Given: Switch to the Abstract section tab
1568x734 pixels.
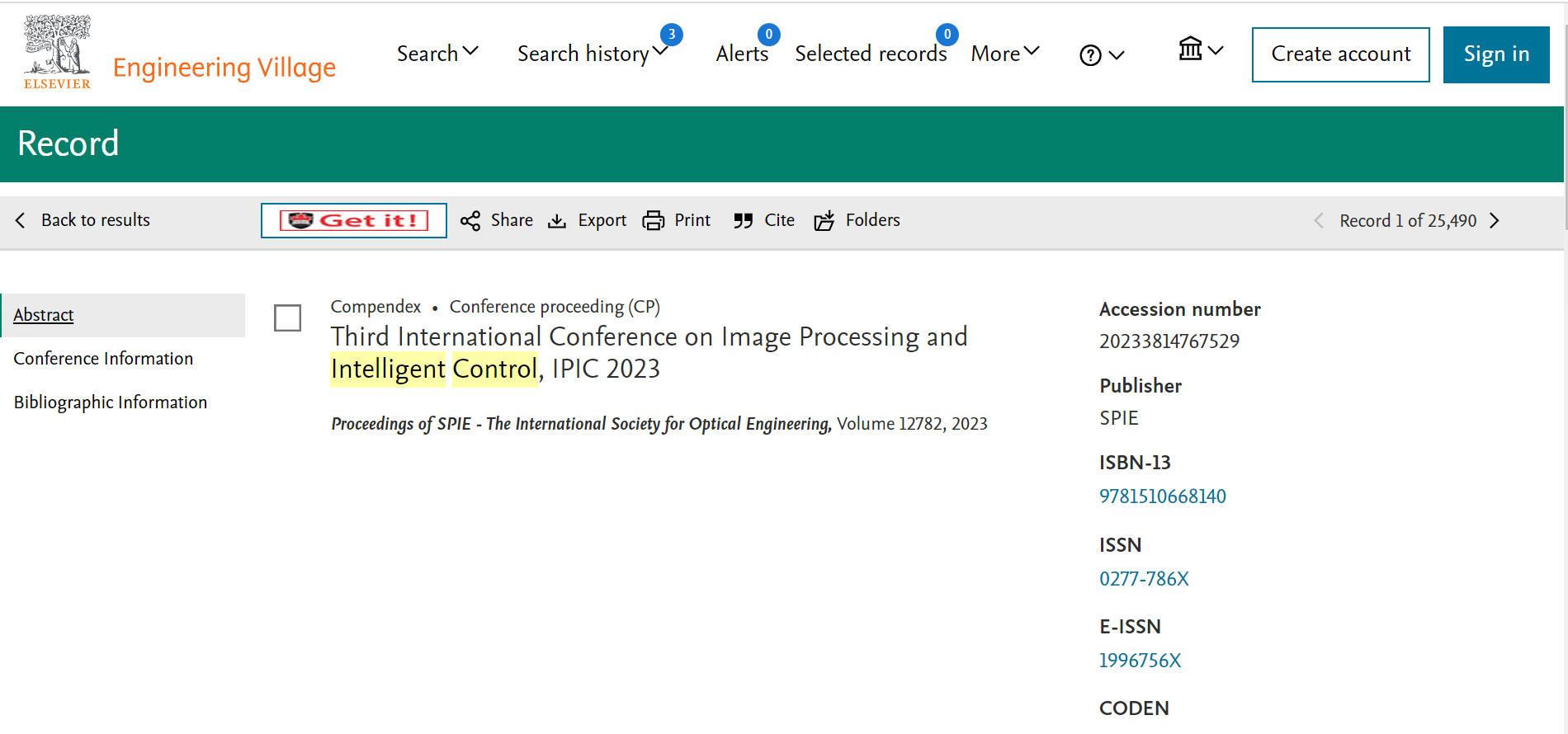Looking at the screenshot, I should 124,315.
